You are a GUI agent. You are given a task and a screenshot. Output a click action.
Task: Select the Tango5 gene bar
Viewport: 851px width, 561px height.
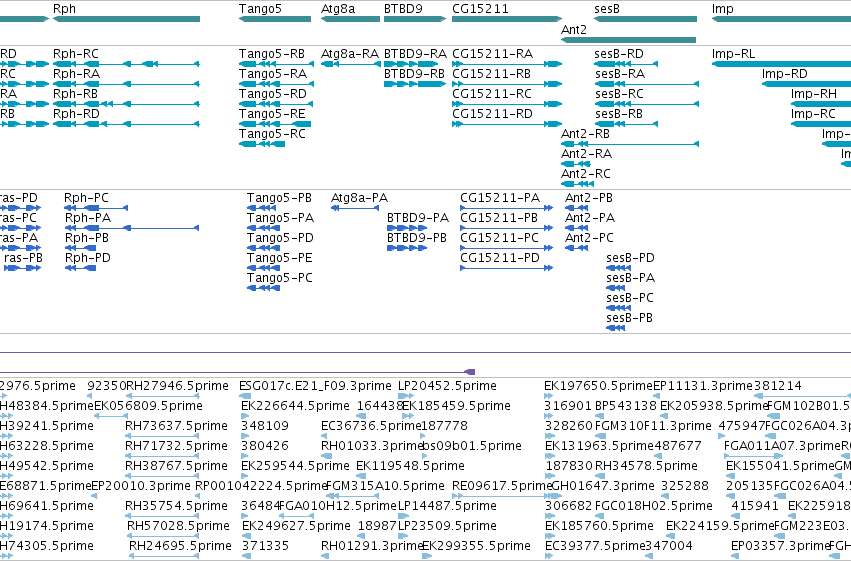[275, 19]
